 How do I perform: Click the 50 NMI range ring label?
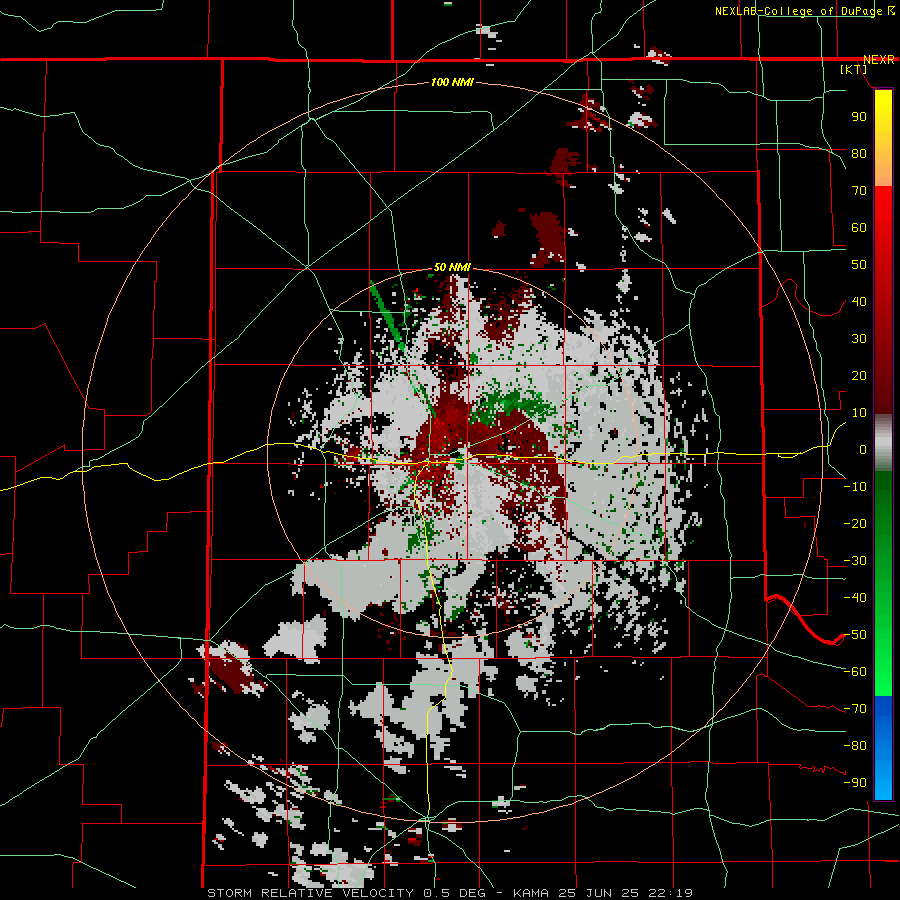(x=452, y=267)
